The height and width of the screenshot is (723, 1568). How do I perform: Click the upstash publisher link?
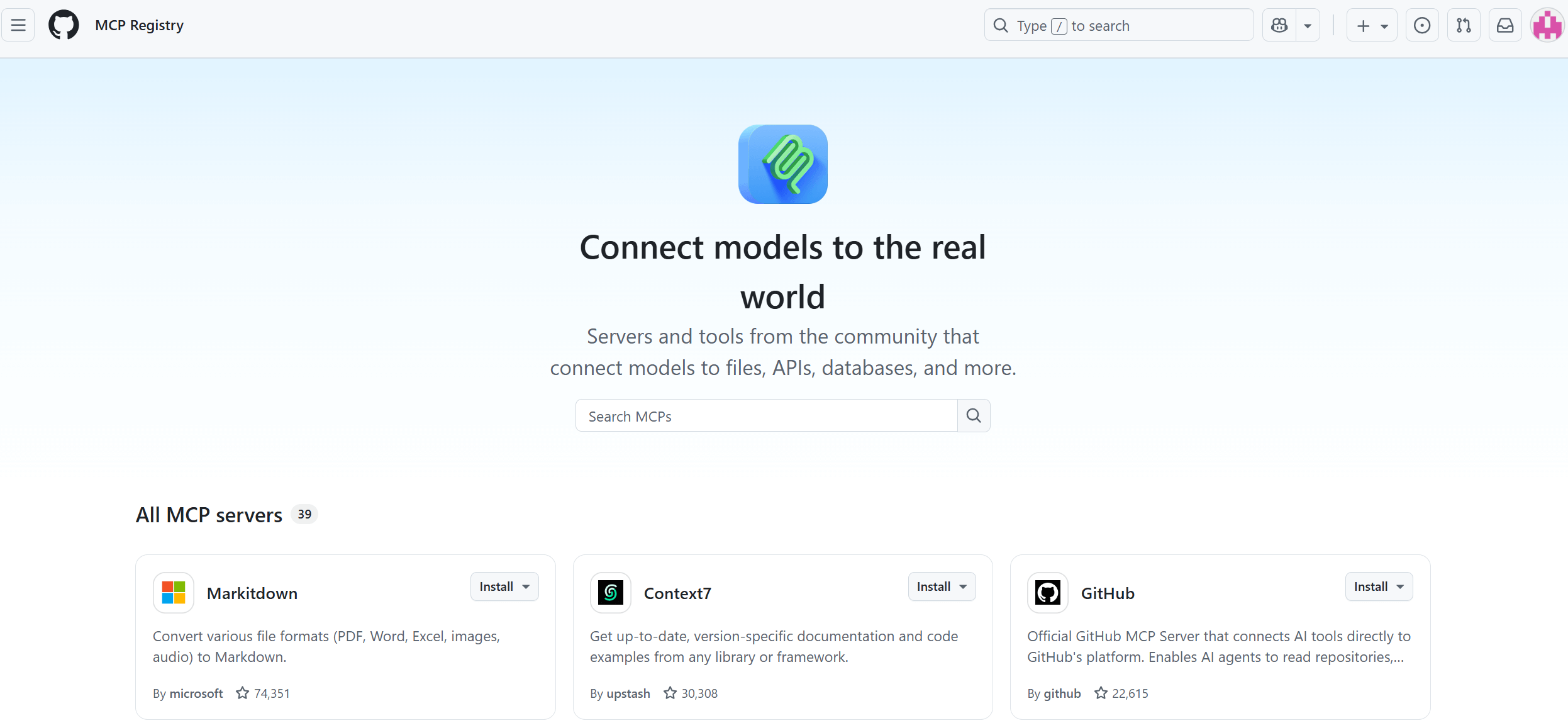point(628,693)
